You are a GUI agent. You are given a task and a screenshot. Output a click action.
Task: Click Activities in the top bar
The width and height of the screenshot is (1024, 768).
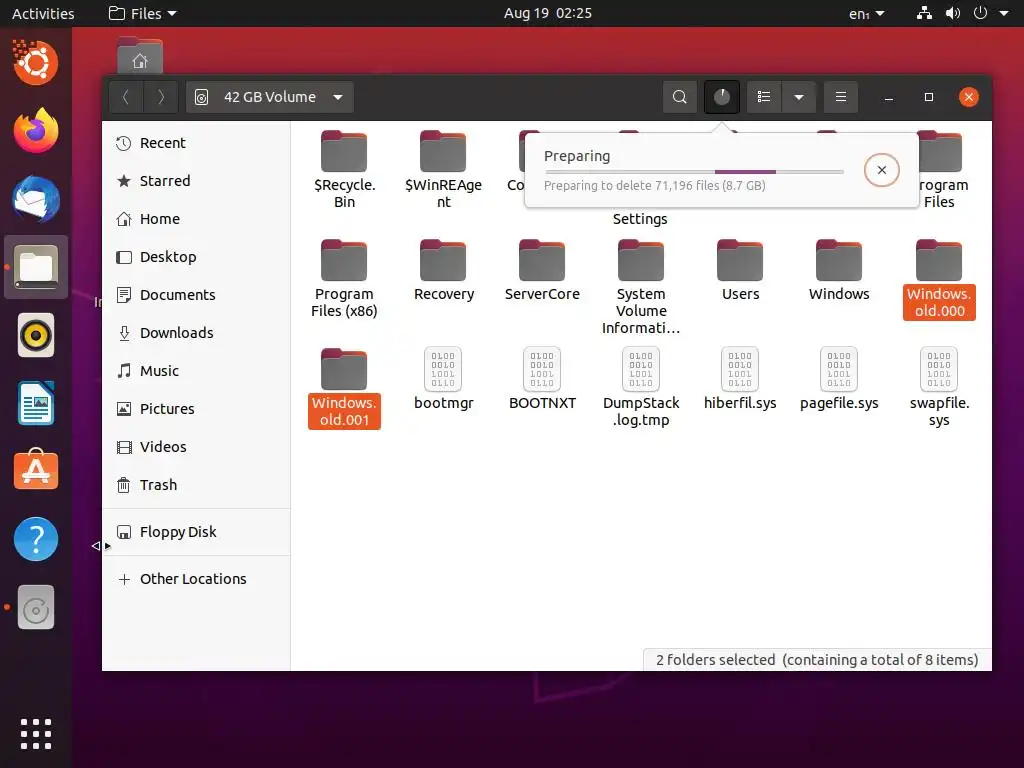click(x=43, y=13)
